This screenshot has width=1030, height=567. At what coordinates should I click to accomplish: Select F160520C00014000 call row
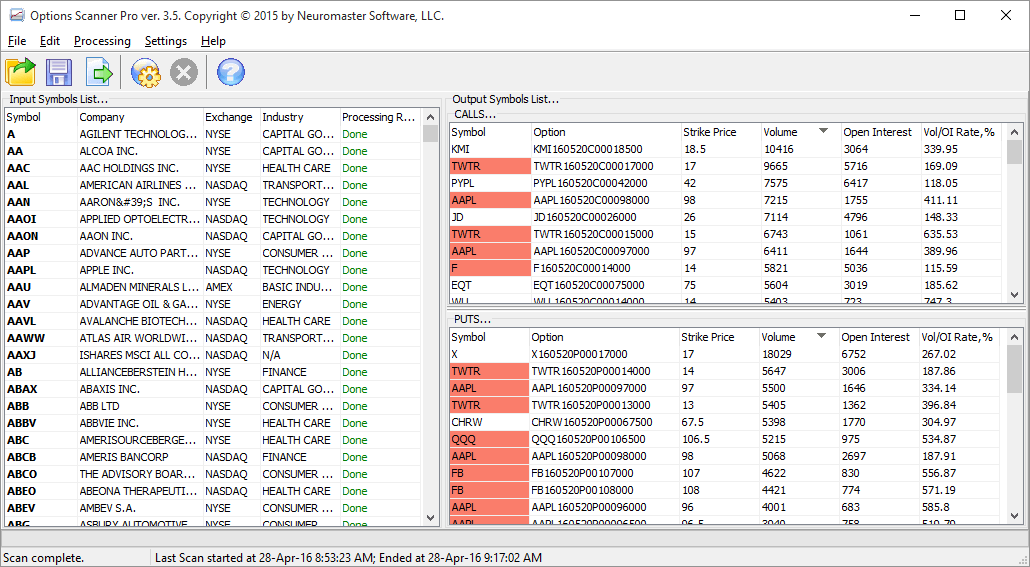727,268
